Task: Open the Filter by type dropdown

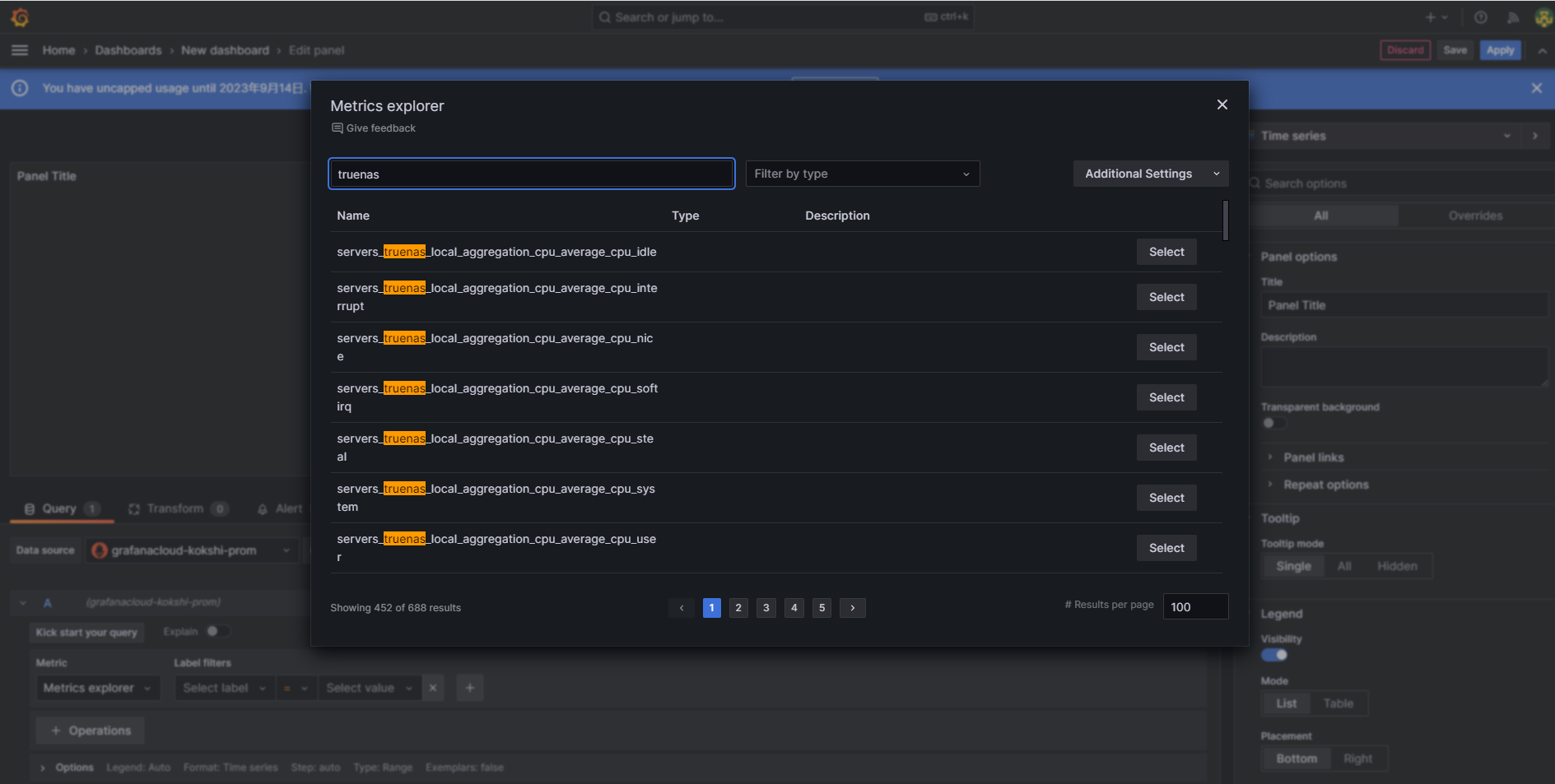Action: 863,174
